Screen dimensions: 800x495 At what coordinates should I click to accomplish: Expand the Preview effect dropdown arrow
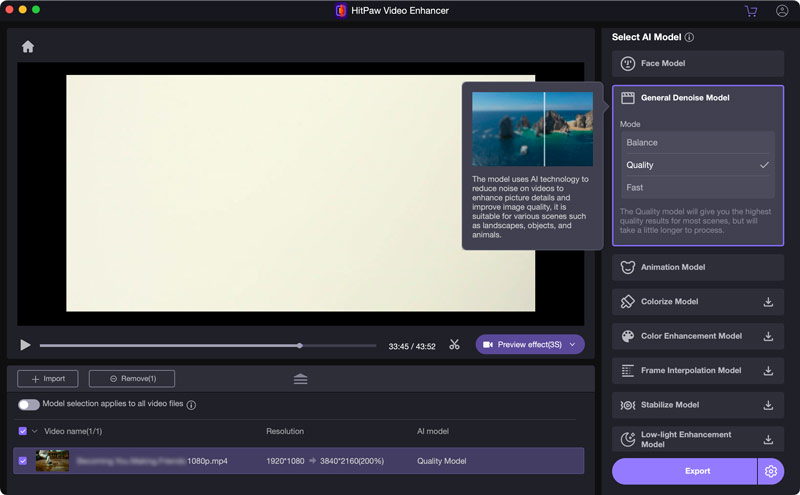point(573,345)
